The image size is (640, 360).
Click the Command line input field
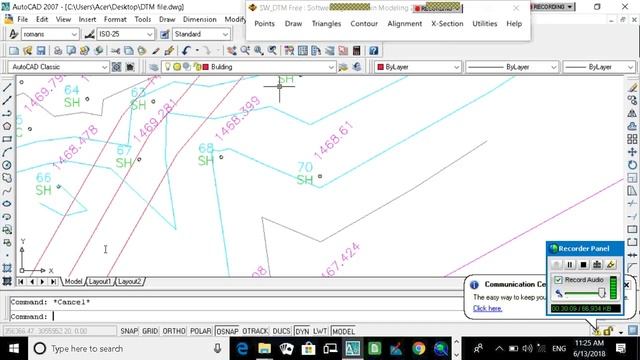(236, 316)
